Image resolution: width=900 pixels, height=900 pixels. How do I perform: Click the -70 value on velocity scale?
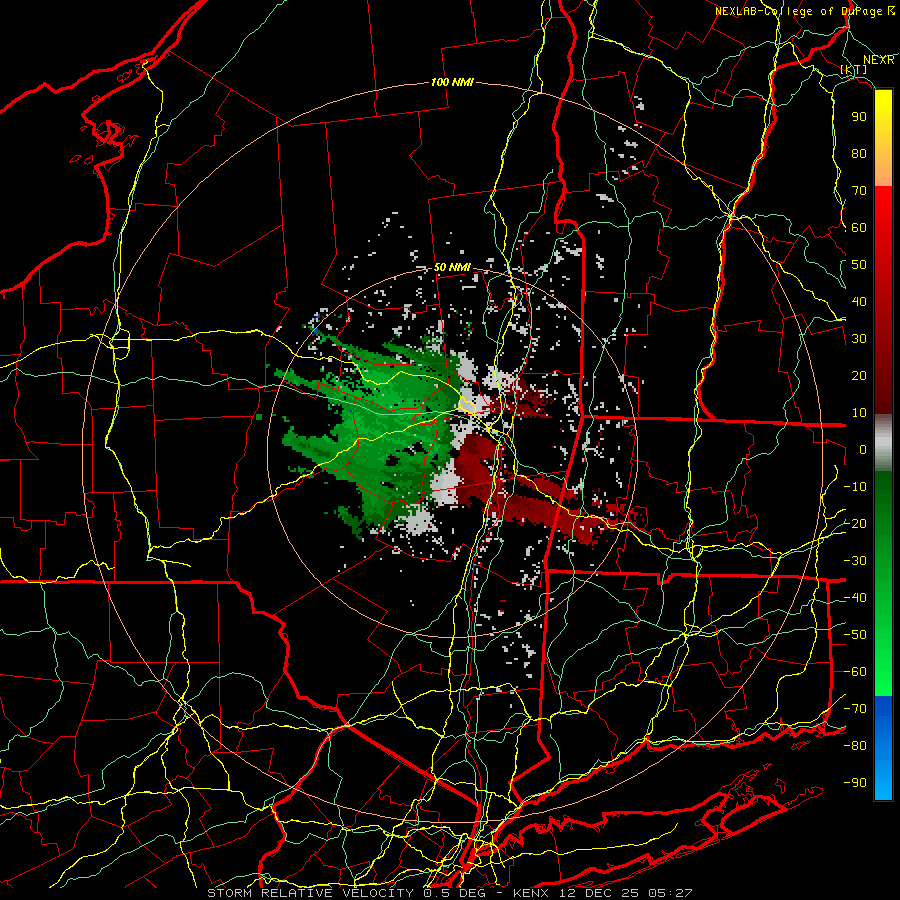pyautogui.click(x=855, y=709)
